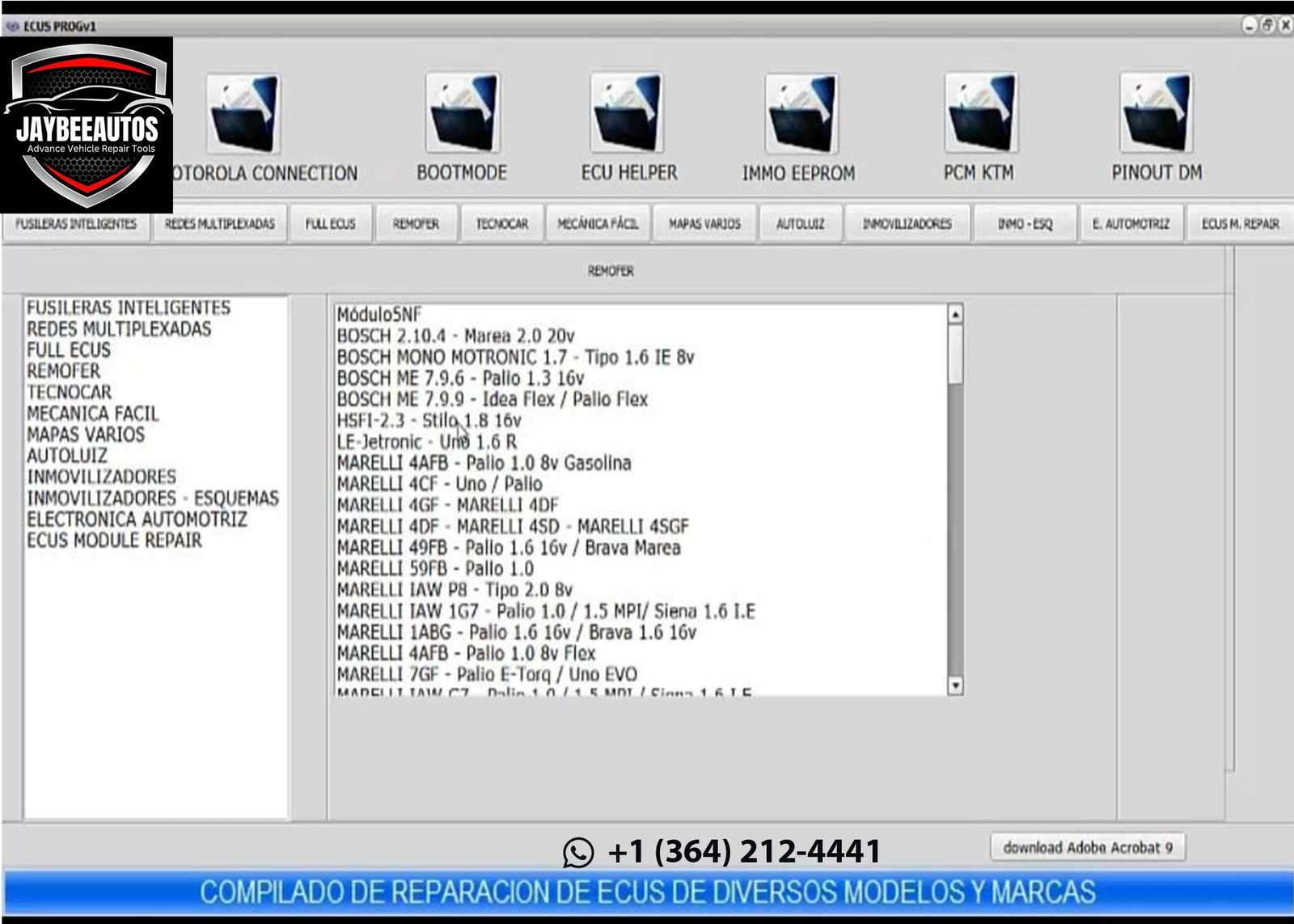Click the ECUS M. REPAIR tab button
This screenshot has width=1294, height=924.
(x=1240, y=224)
